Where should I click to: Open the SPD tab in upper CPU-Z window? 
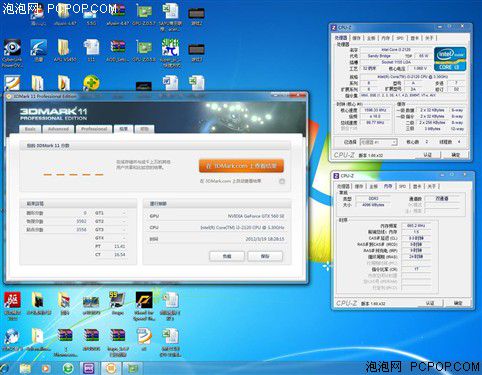click(400, 38)
